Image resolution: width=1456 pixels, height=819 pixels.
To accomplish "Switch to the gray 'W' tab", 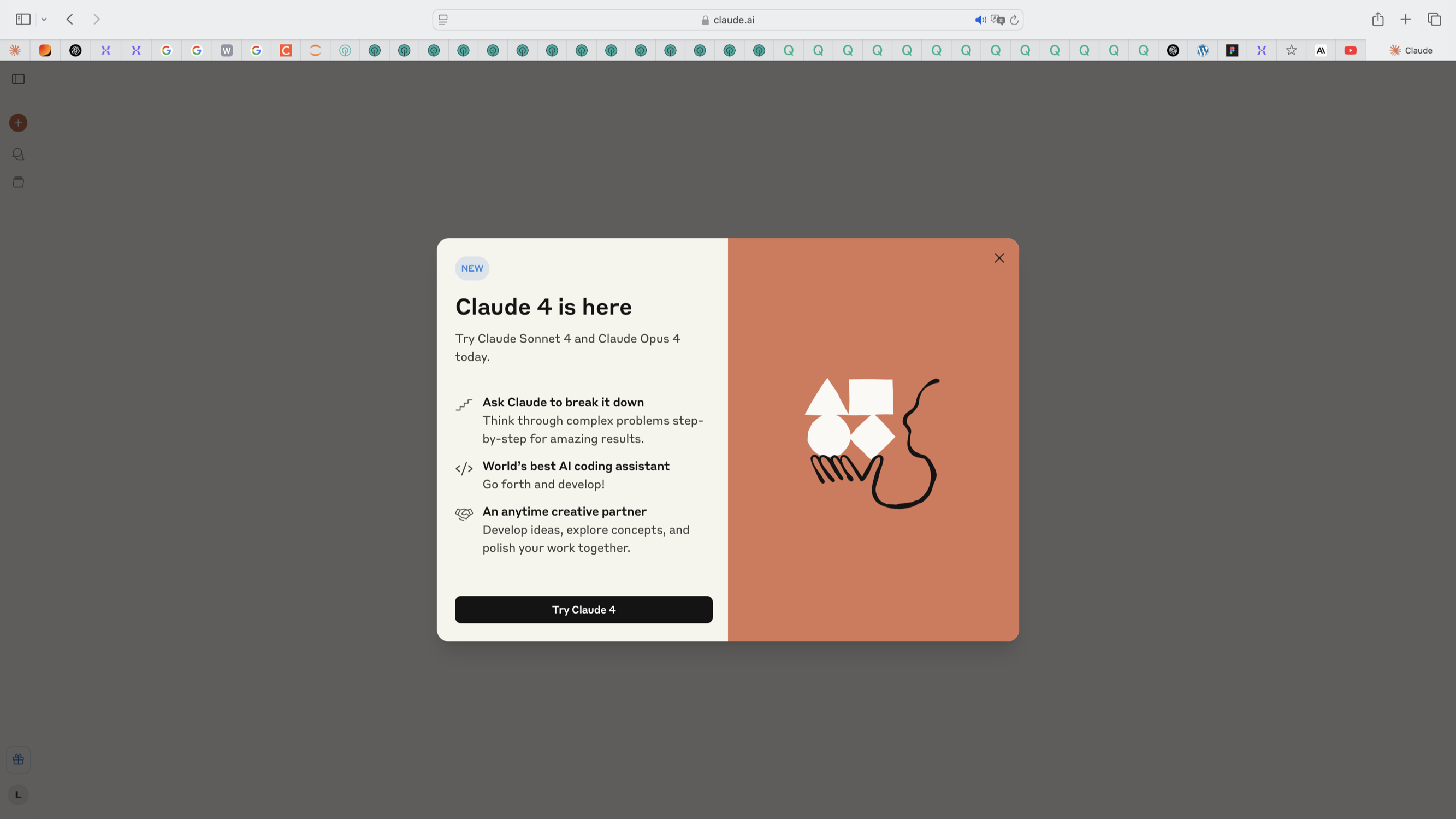I will [x=227, y=50].
